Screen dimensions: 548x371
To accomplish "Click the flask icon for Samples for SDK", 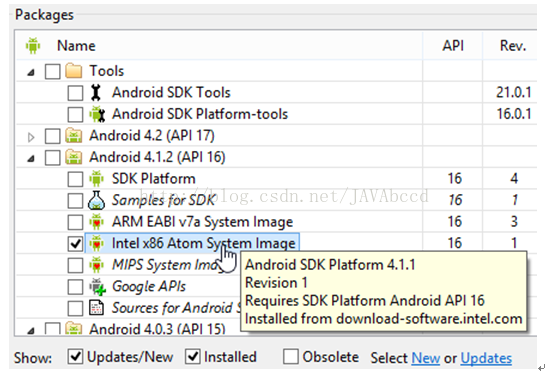I will [x=96, y=200].
